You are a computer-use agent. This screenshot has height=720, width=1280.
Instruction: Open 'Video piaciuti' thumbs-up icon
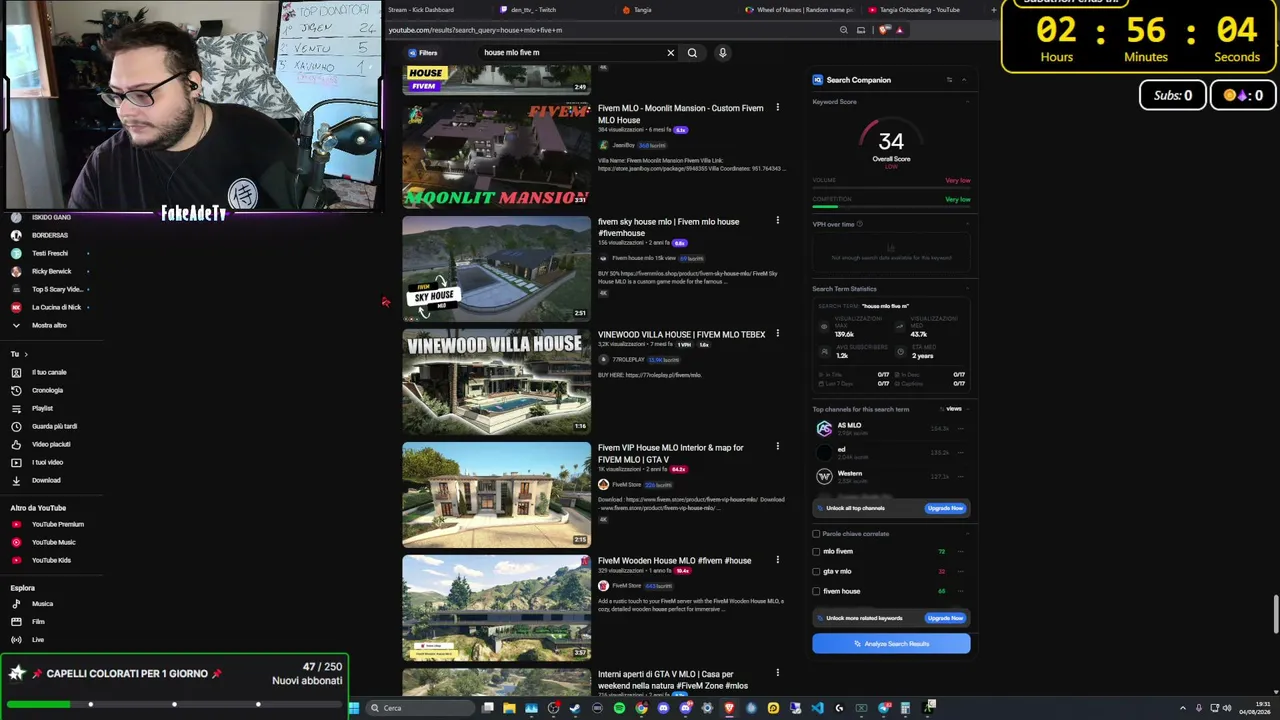point(16,444)
